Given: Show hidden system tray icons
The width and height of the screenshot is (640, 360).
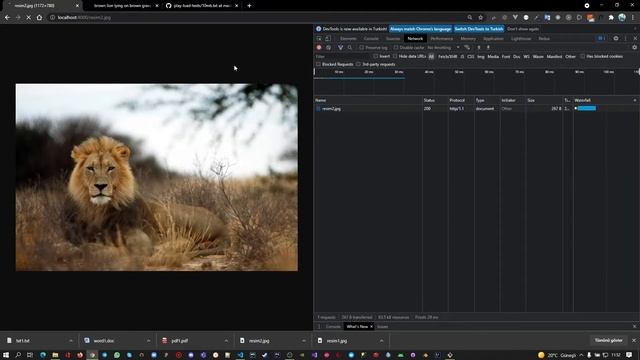Looking at the screenshot, I should tap(581, 355).
